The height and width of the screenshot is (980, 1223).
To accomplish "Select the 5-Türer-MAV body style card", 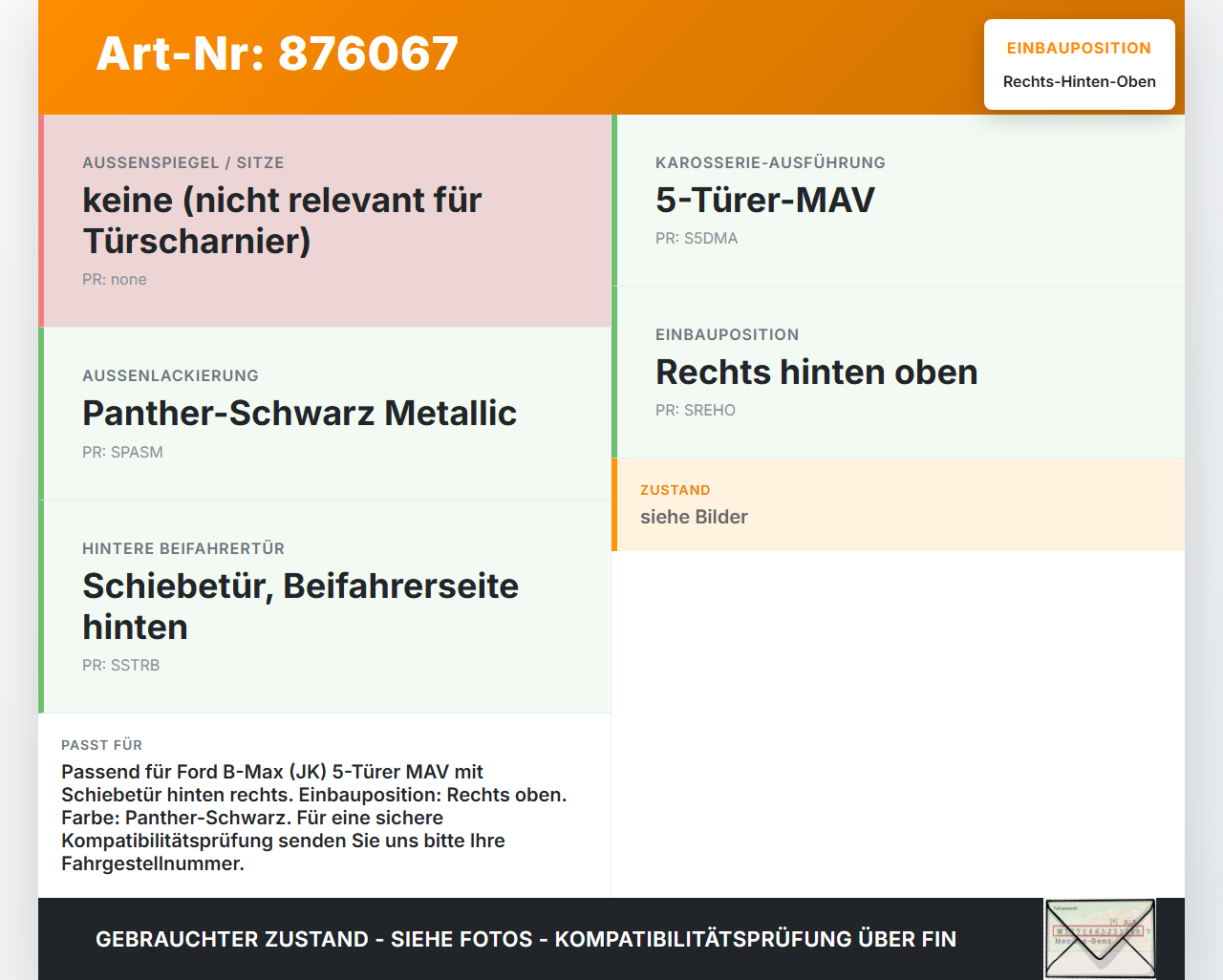I will point(898,201).
